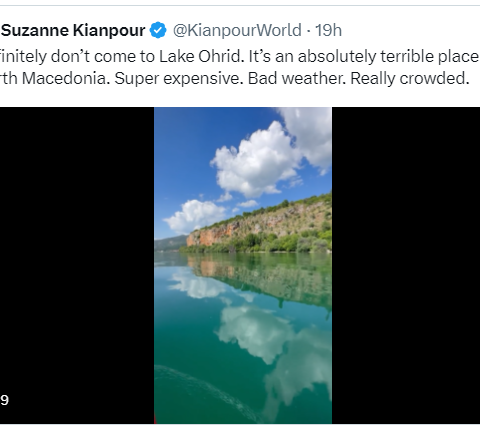Click the left black letterbox of the video
The height and width of the screenshot is (433, 480).
77,265
